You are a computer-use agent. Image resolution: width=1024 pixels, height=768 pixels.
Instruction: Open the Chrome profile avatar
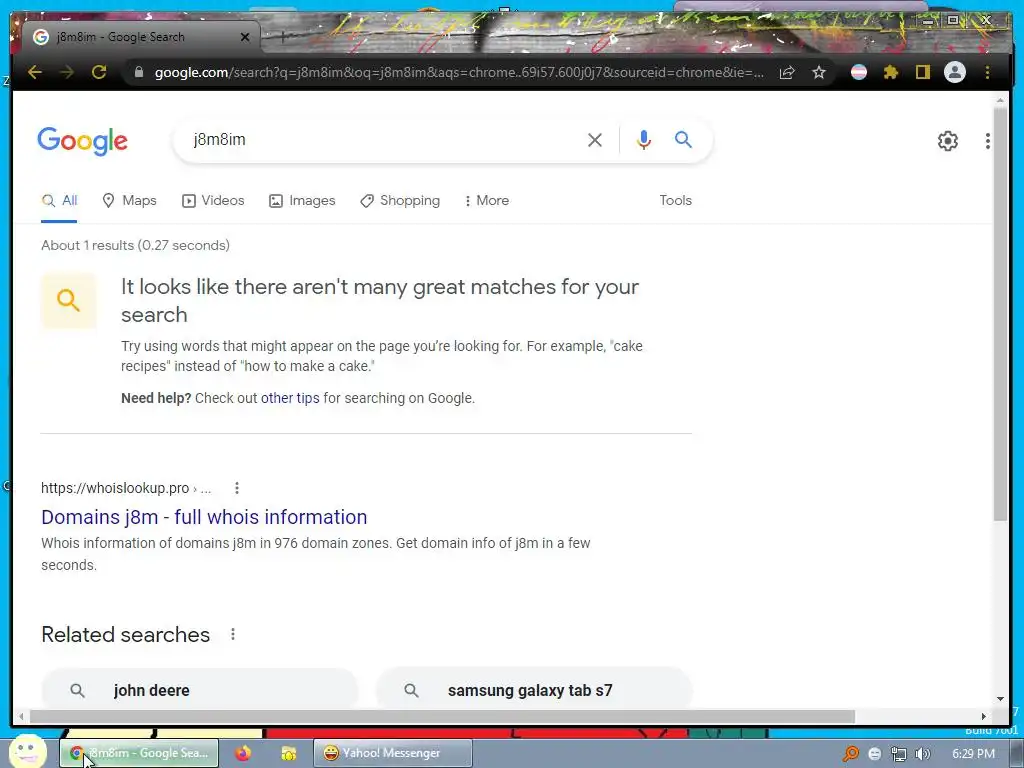tap(955, 72)
